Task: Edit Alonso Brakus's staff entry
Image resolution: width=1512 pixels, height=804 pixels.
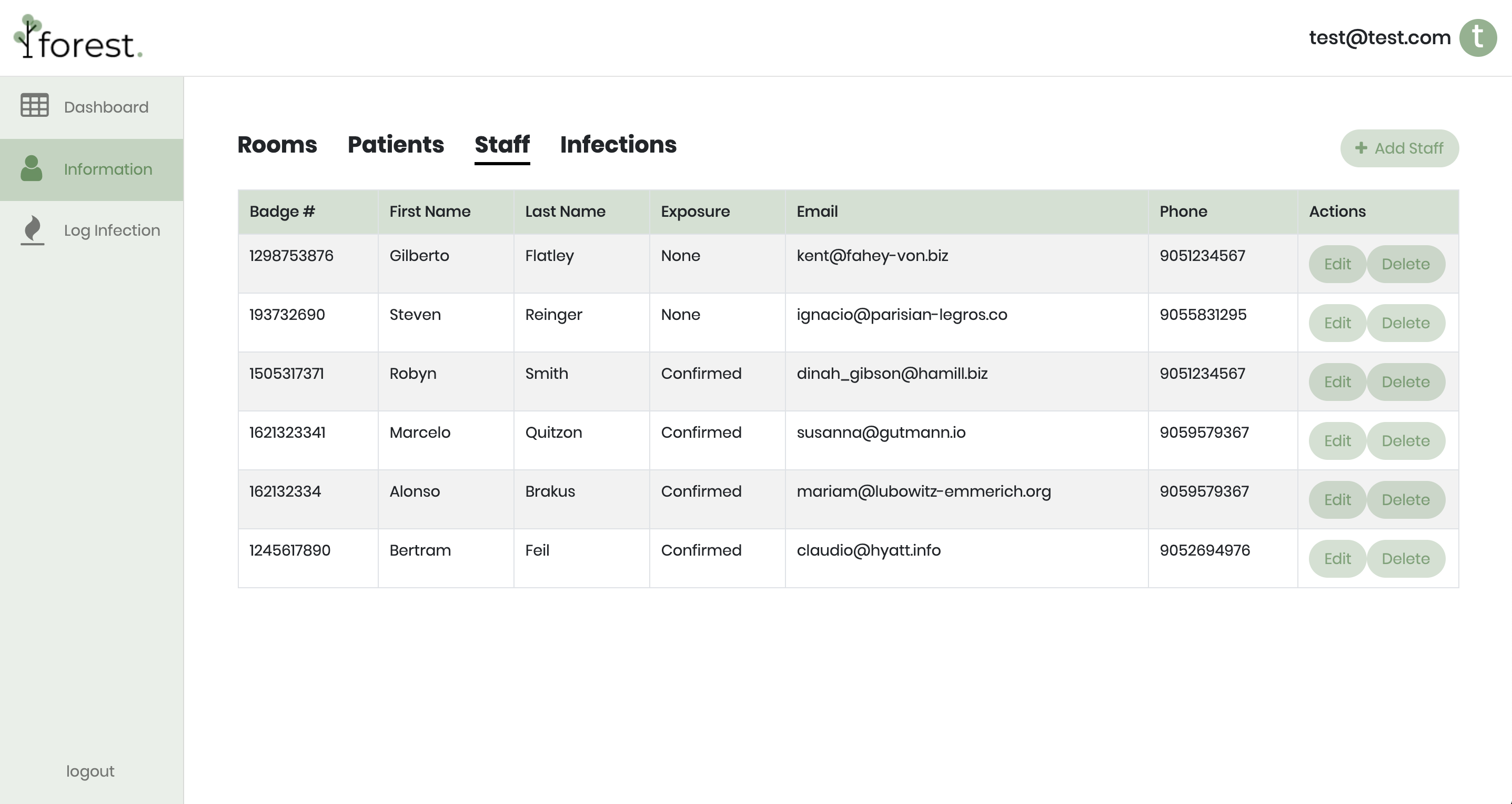Action: tap(1337, 500)
